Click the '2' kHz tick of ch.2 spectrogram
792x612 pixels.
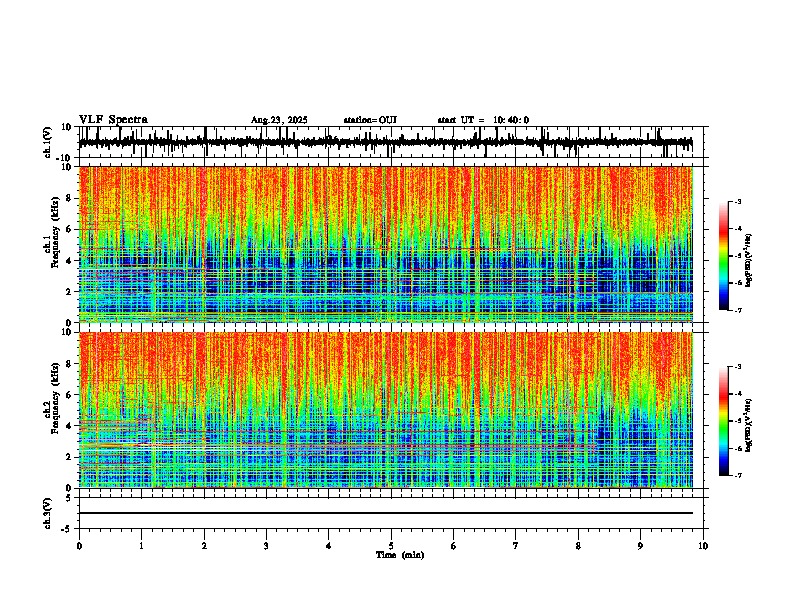pyautogui.click(x=70, y=457)
